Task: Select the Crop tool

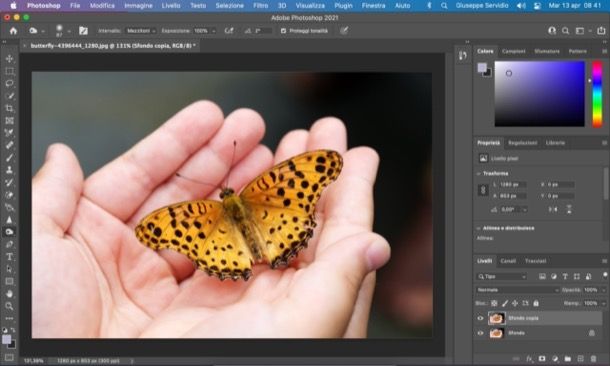Action: click(x=9, y=108)
